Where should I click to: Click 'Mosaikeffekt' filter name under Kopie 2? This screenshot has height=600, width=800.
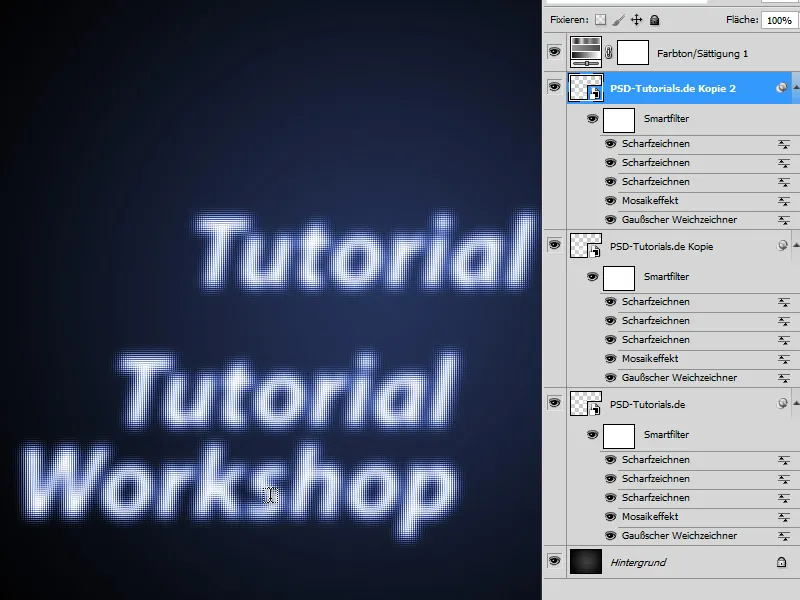pyautogui.click(x=650, y=201)
